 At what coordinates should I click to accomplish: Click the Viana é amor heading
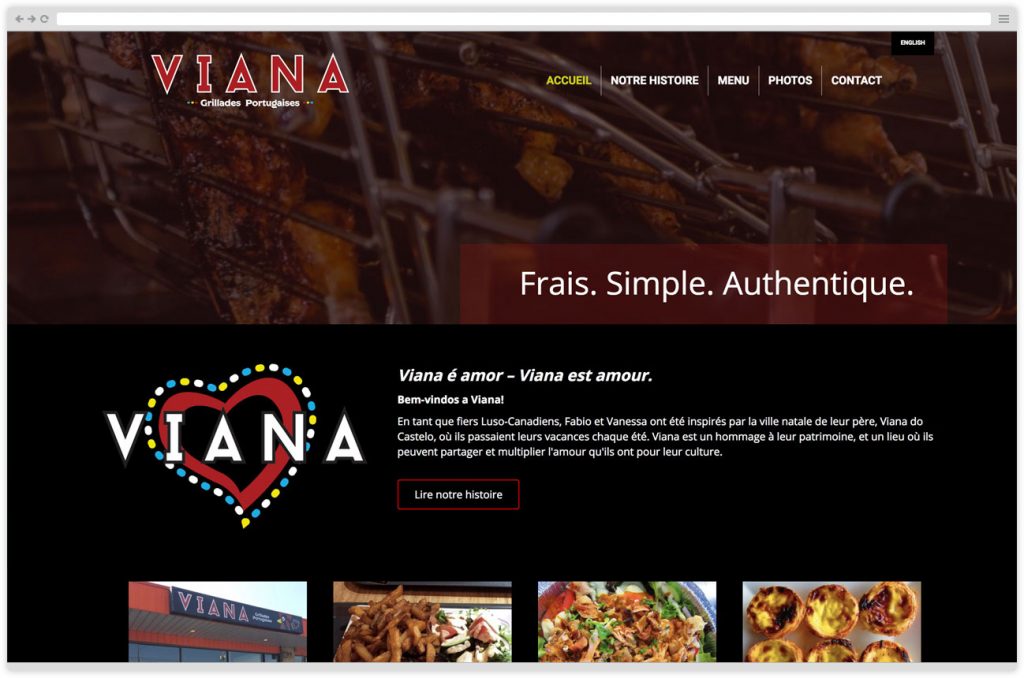pos(525,376)
